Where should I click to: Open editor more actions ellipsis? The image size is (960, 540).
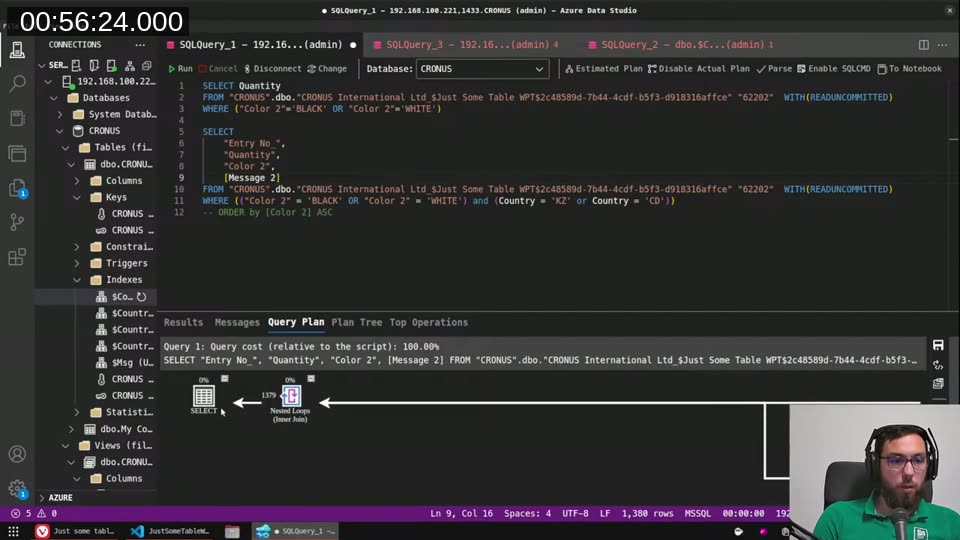[x=942, y=45]
